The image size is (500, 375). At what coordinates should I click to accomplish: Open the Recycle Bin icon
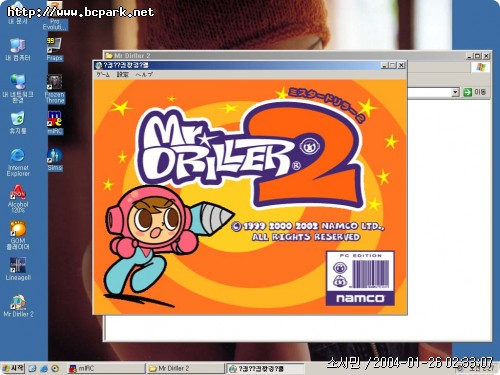[17, 122]
